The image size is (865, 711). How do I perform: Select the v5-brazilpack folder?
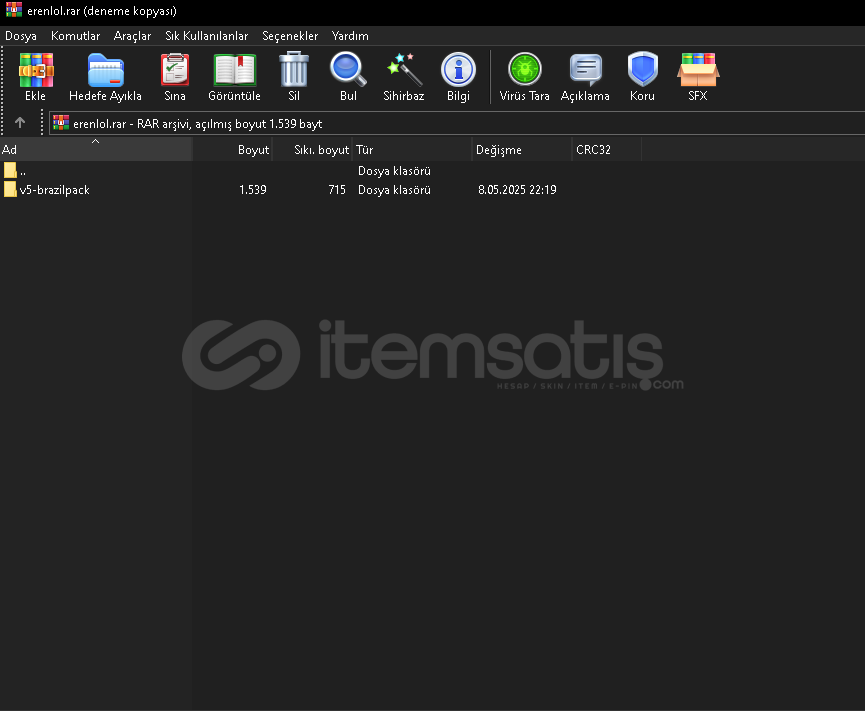click(54, 190)
